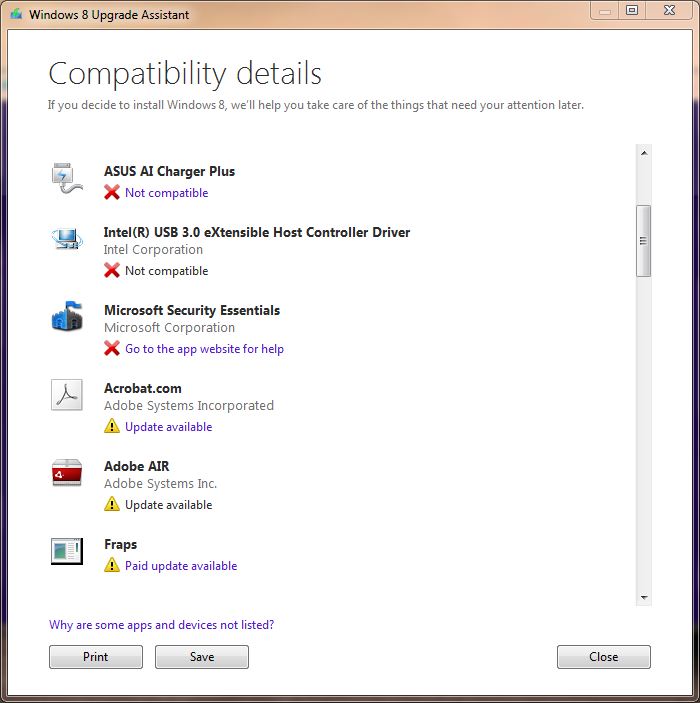The image size is (700, 703).
Task: Maximize the Upgrade Assistant window
Action: [x=632, y=10]
